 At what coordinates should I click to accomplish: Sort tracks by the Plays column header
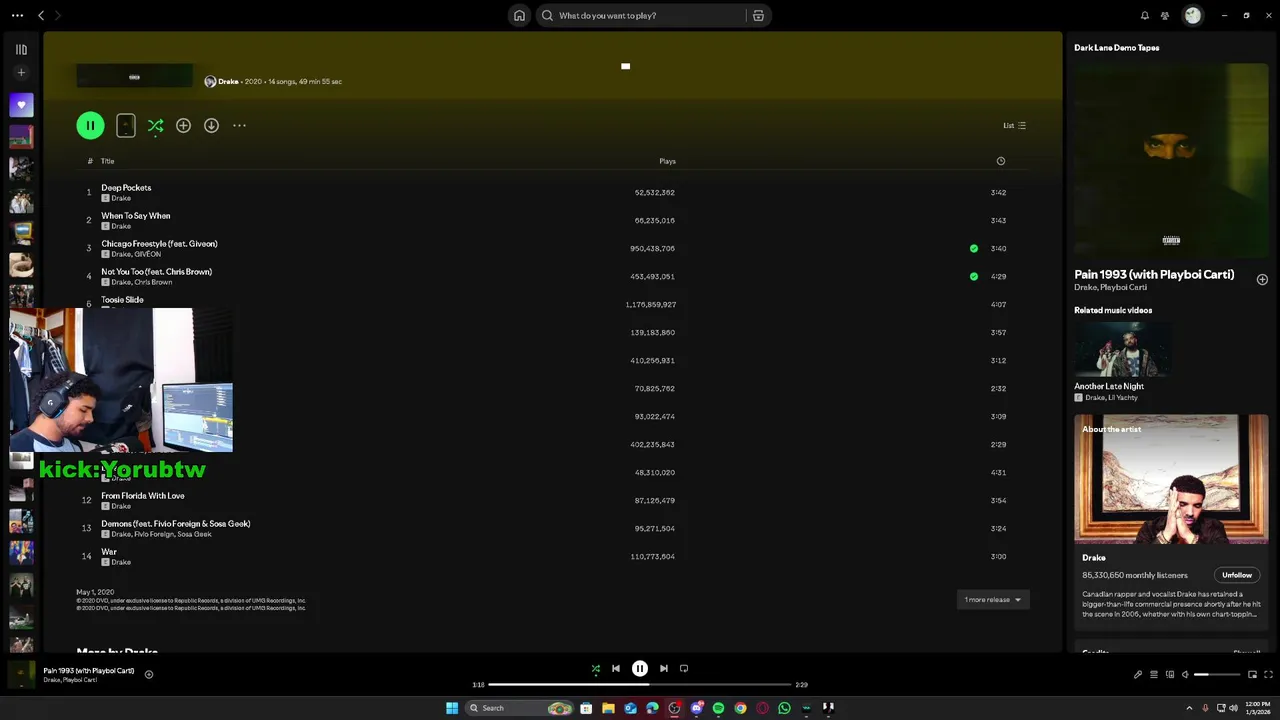(667, 161)
